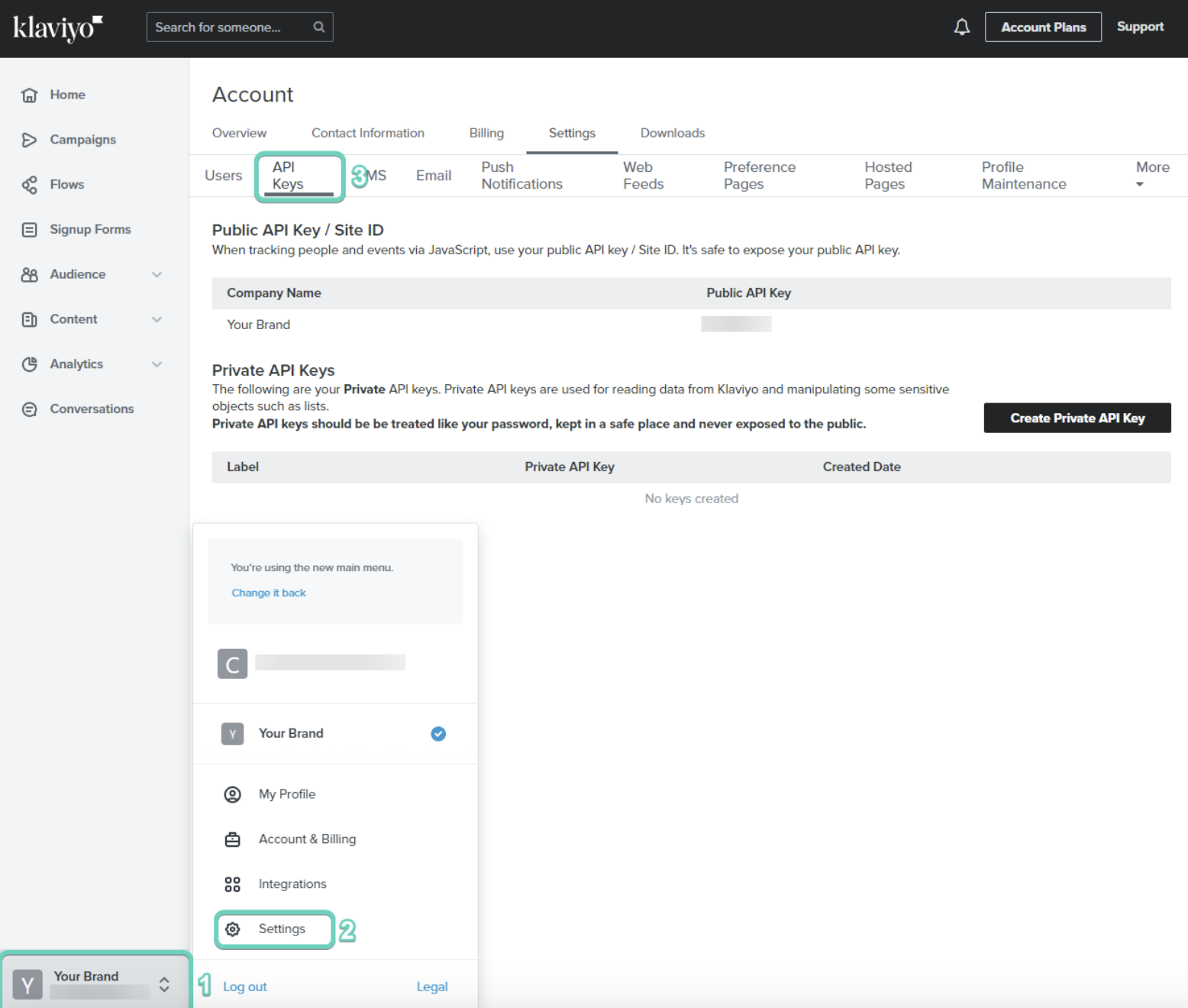Click Create Private API Key button
Viewport: 1188px width, 1008px height.
[1077, 418]
